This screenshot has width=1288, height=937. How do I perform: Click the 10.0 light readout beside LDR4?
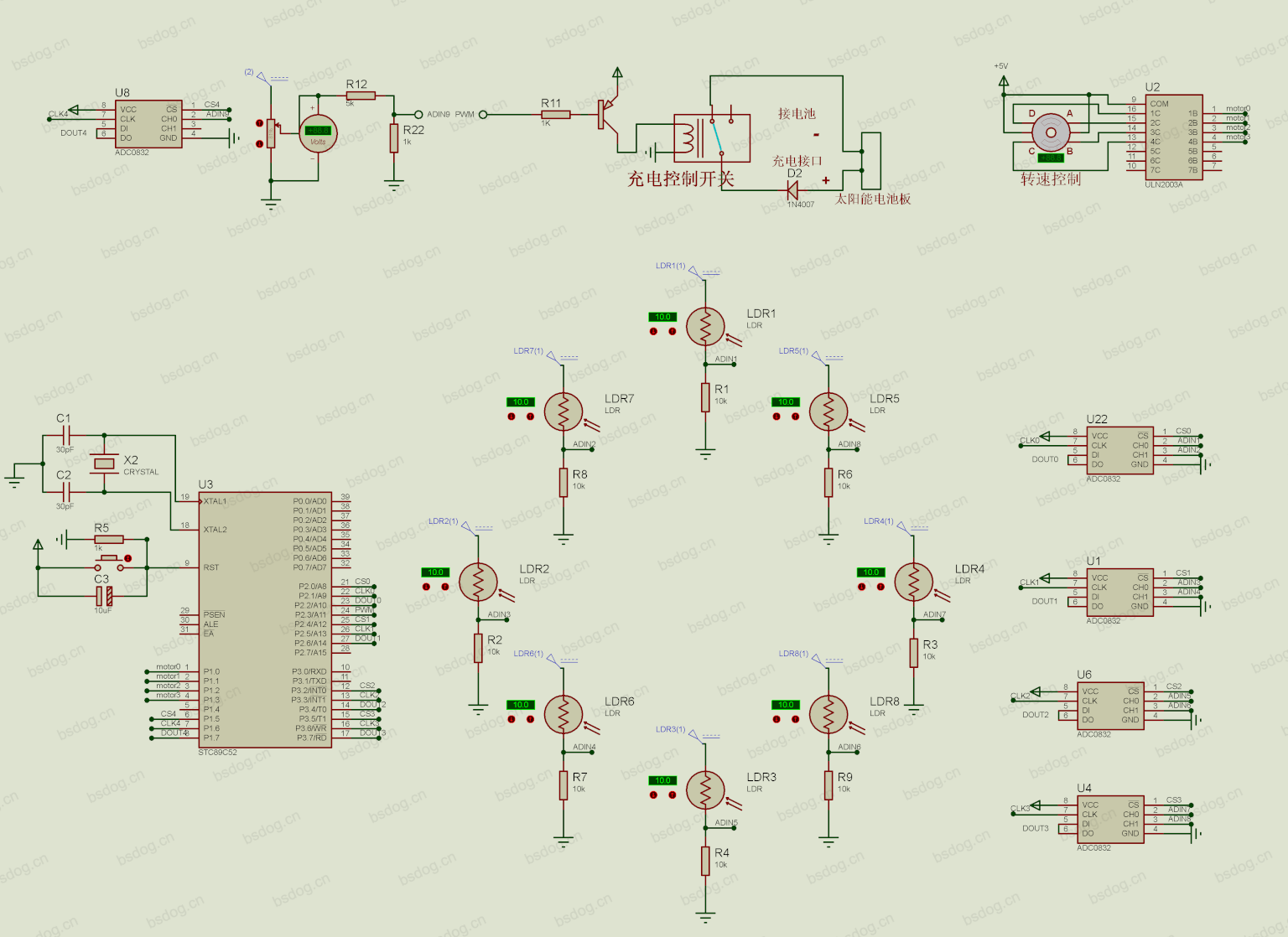pyautogui.click(x=870, y=572)
